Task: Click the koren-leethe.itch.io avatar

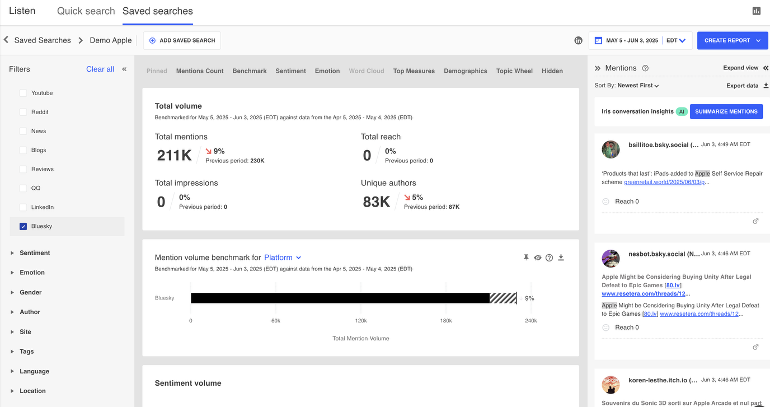Action: pyautogui.click(x=610, y=385)
